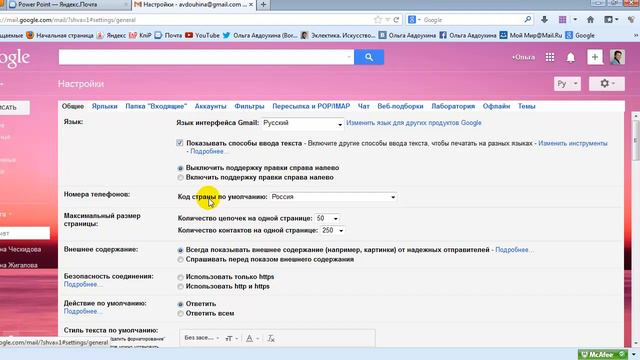Open contacts per page dropdown 250

pos(332,231)
